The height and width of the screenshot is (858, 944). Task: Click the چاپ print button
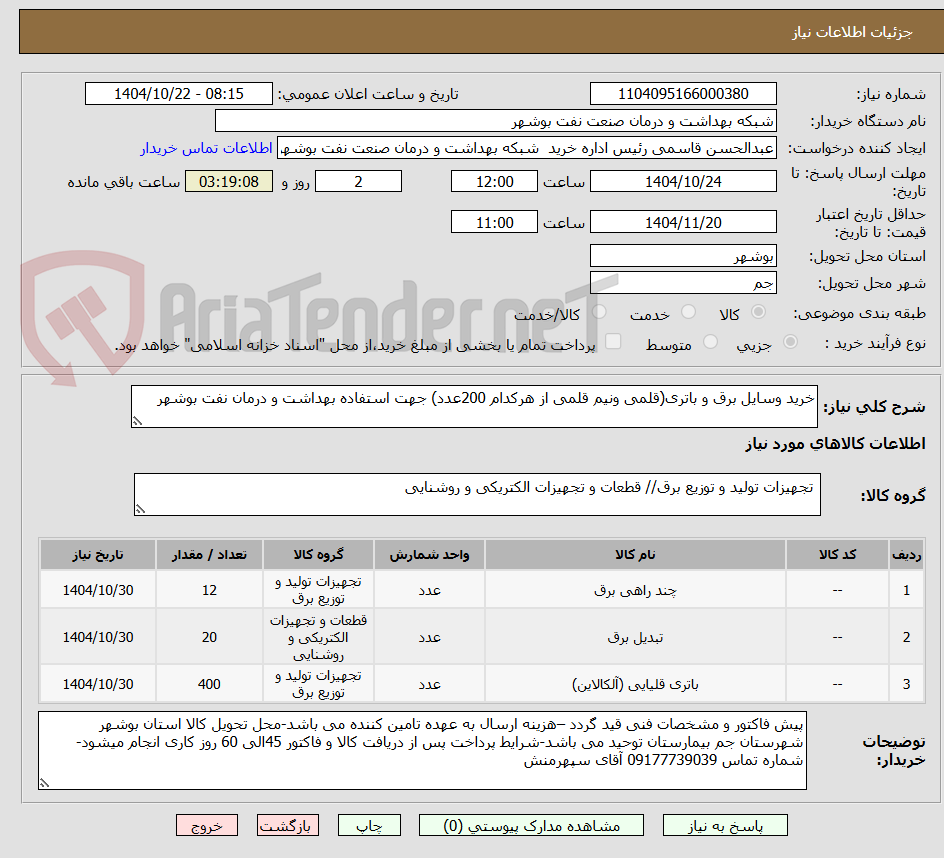click(x=369, y=825)
